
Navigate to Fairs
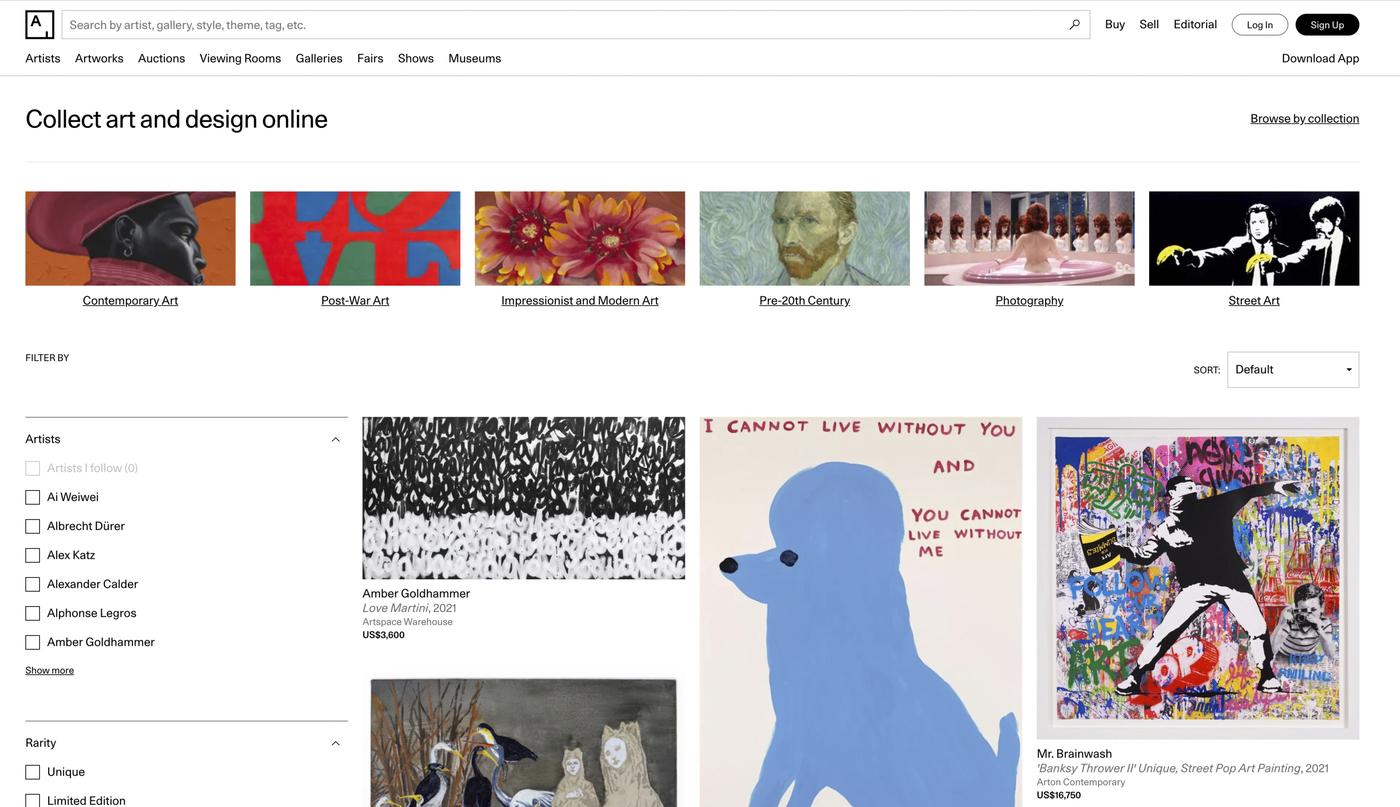pos(370,58)
